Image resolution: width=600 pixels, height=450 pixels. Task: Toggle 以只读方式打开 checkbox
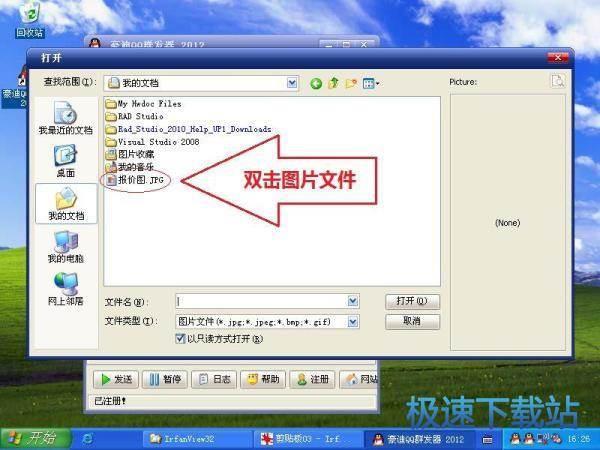[180, 339]
